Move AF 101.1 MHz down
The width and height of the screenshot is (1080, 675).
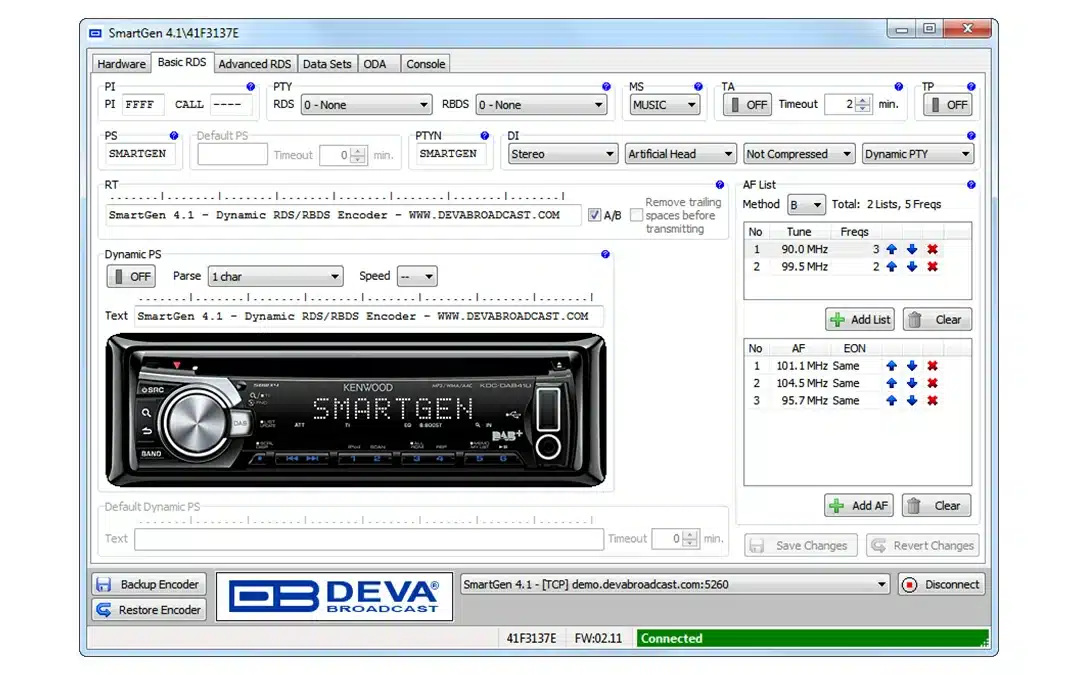[912, 366]
